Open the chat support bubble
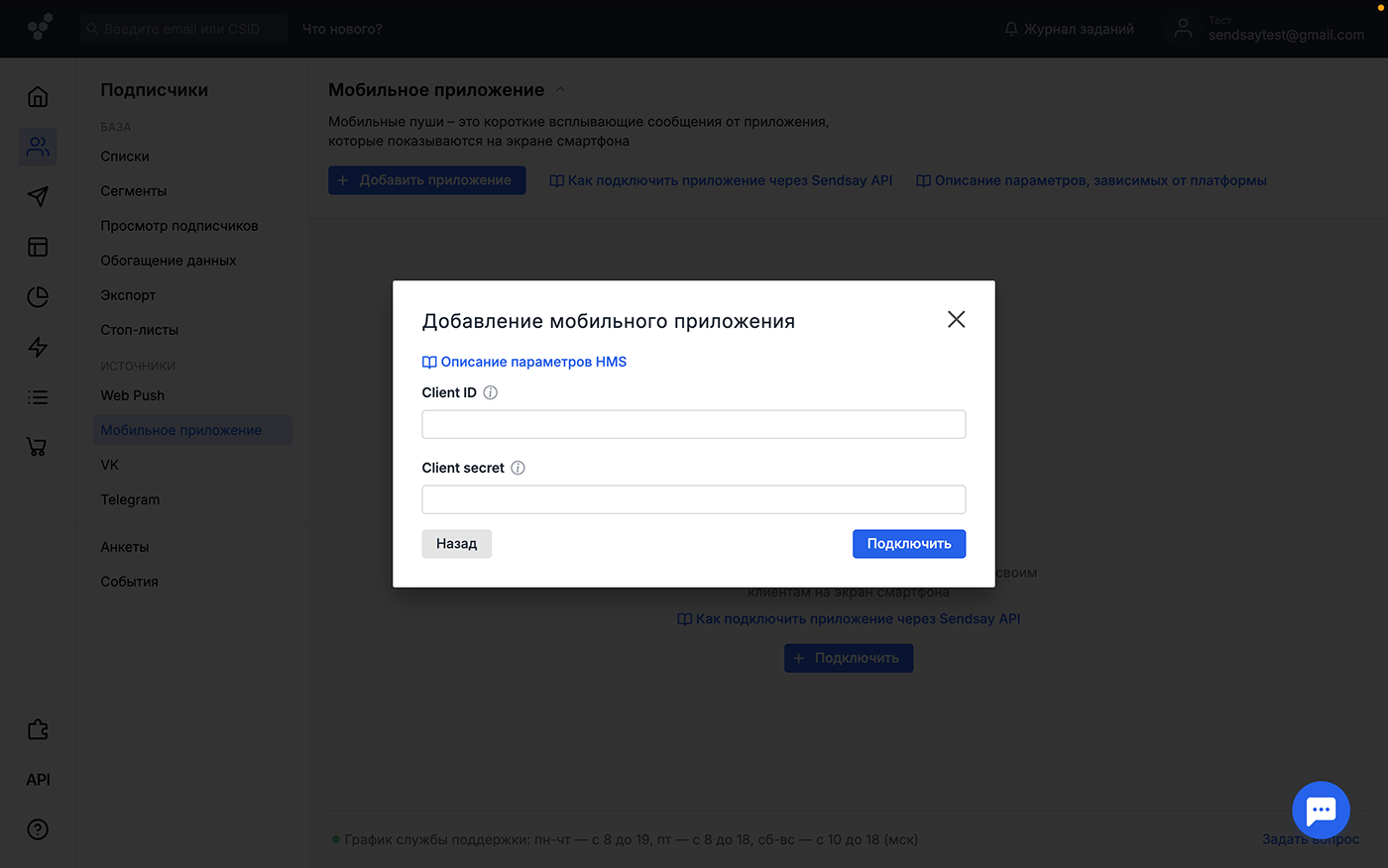The image size is (1388, 868). pos(1321,810)
